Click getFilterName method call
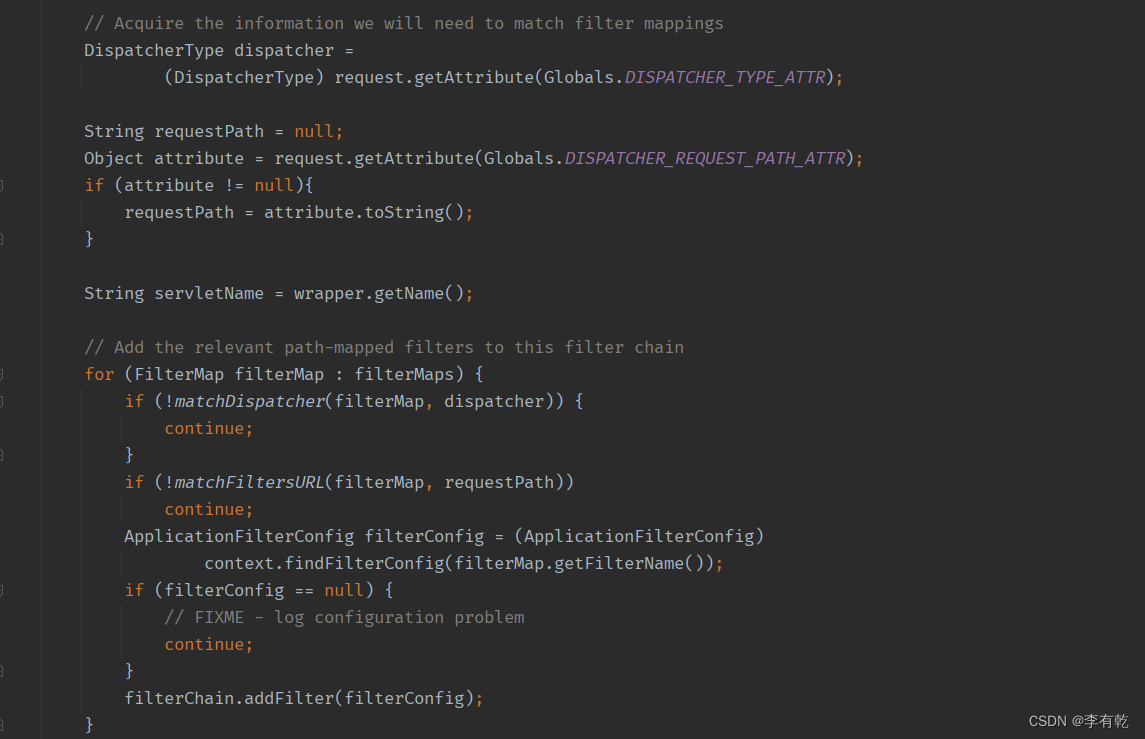The width and height of the screenshot is (1145, 739). point(619,563)
